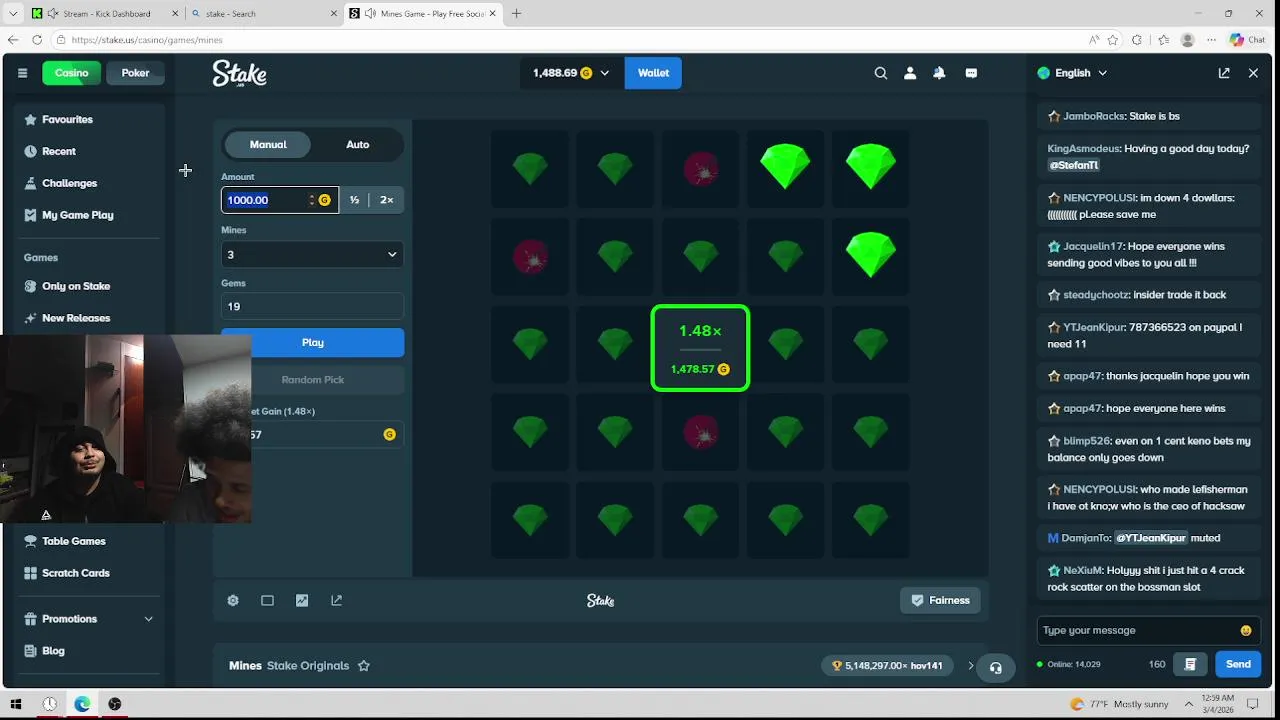The image size is (1280, 720).
Task: Open the stake - Search browser tab
Action: [x=265, y=14]
